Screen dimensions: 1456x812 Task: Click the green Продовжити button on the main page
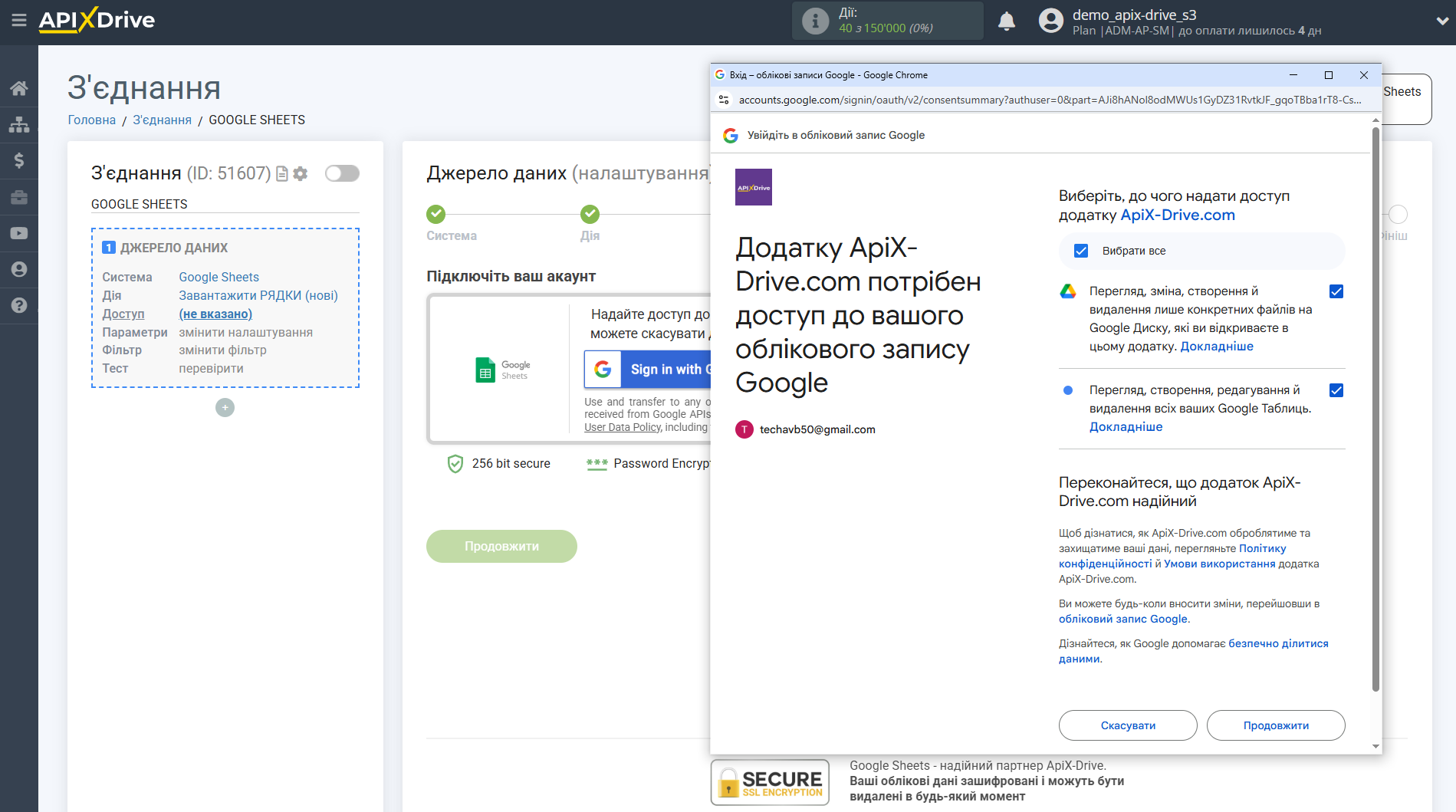click(x=501, y=546)
